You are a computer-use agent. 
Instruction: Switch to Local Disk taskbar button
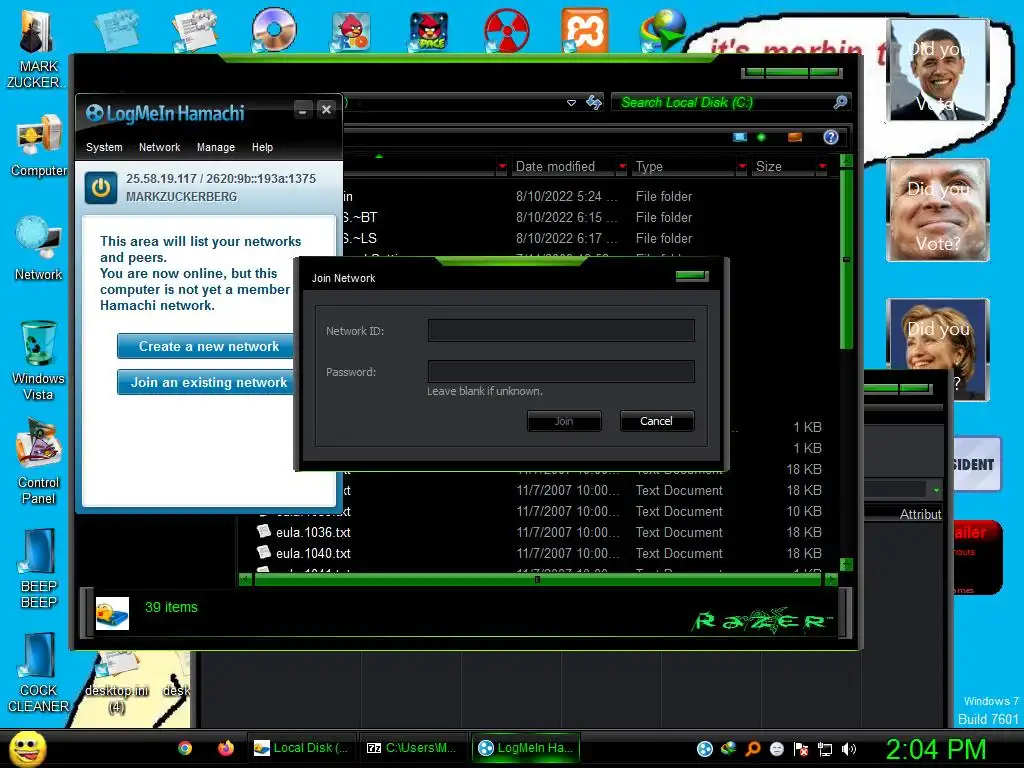click(302, 748)
